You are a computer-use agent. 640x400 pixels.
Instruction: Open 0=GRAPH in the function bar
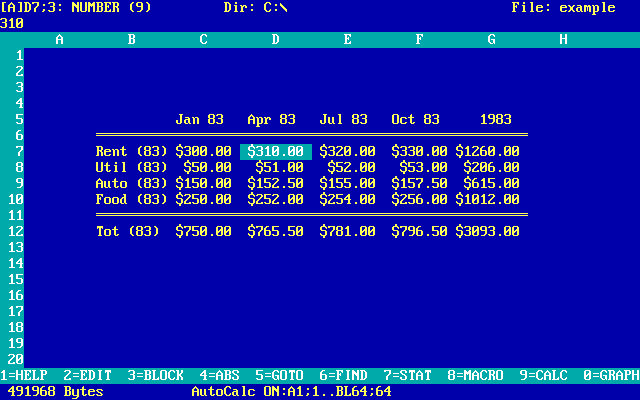point(612,375)
